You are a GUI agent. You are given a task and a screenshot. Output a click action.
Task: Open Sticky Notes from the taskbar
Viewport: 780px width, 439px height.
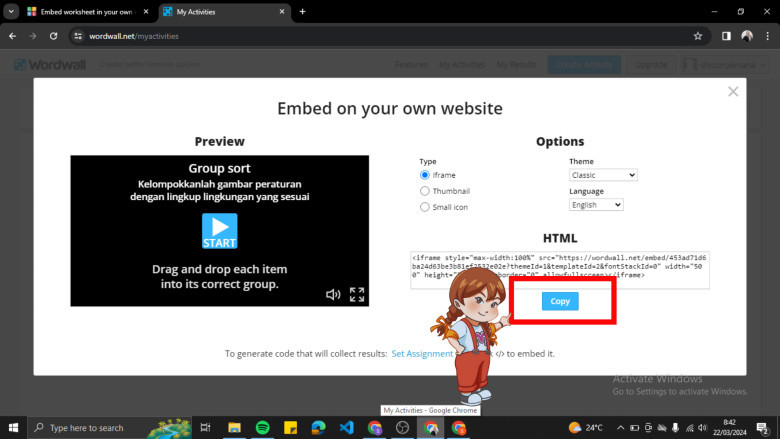[x=291, y=428]
